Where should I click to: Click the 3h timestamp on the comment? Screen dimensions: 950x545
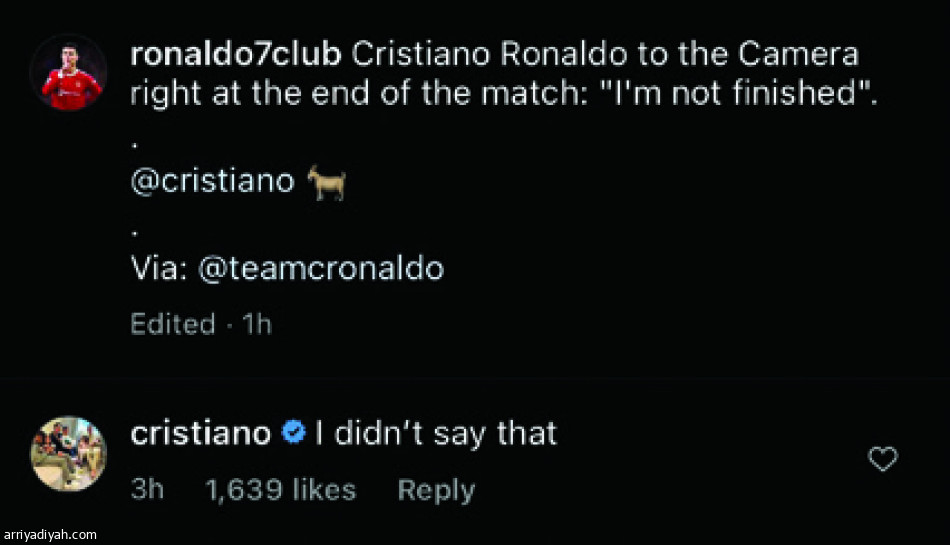147,490
